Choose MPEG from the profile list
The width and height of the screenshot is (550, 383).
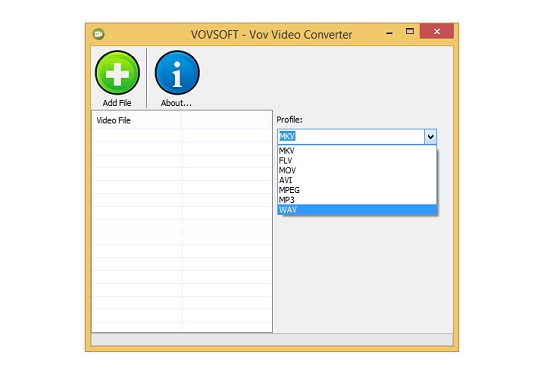tap(357, 190)
